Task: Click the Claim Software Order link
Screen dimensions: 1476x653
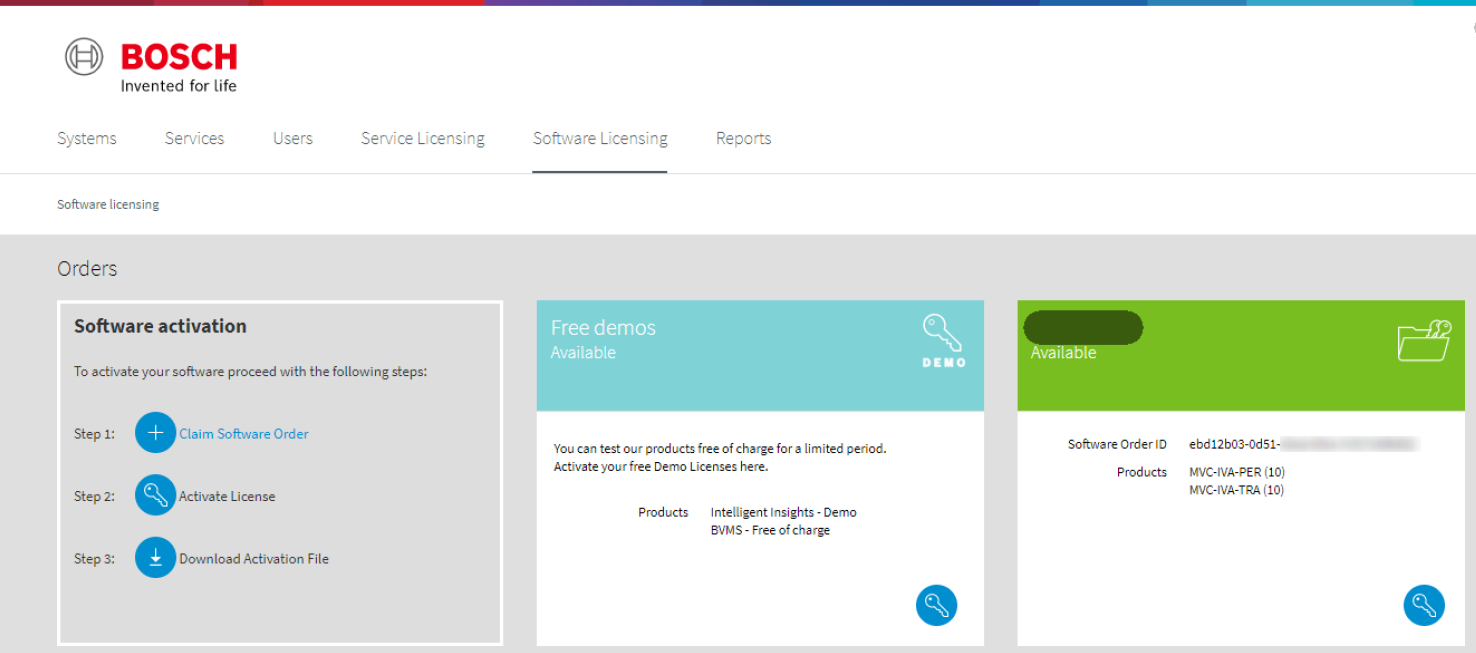Action: point(244,434)
